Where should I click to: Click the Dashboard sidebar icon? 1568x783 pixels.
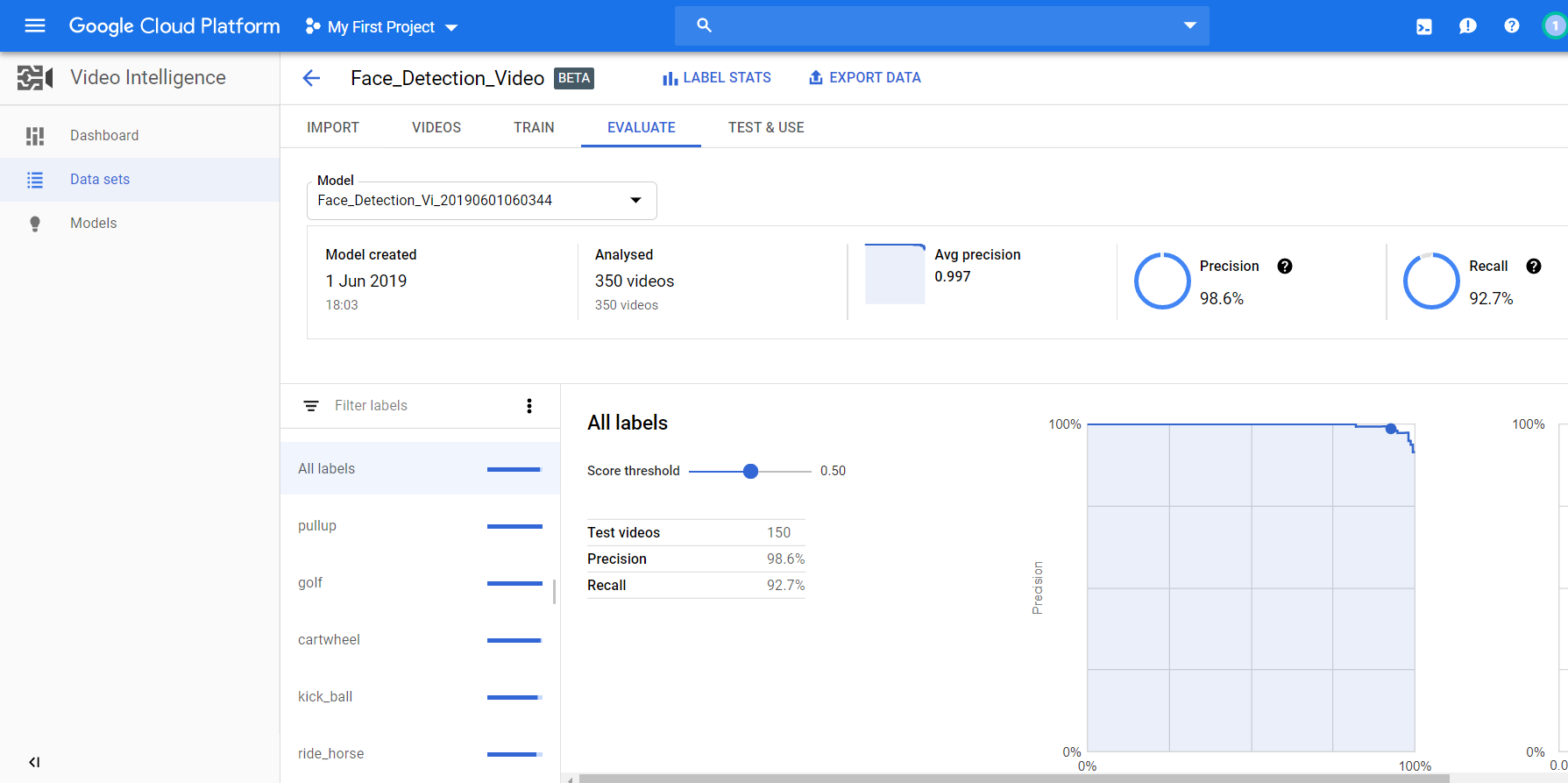pos(35,136)
